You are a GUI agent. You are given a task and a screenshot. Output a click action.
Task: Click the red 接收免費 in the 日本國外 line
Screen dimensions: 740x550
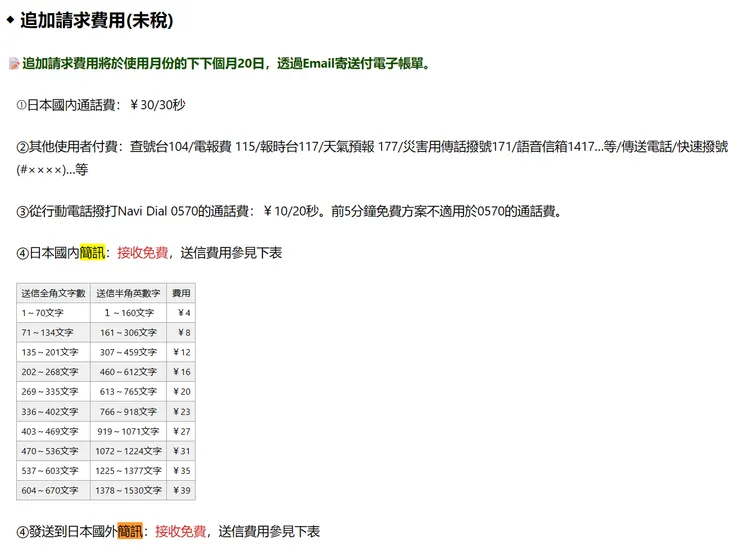[181, 531]
